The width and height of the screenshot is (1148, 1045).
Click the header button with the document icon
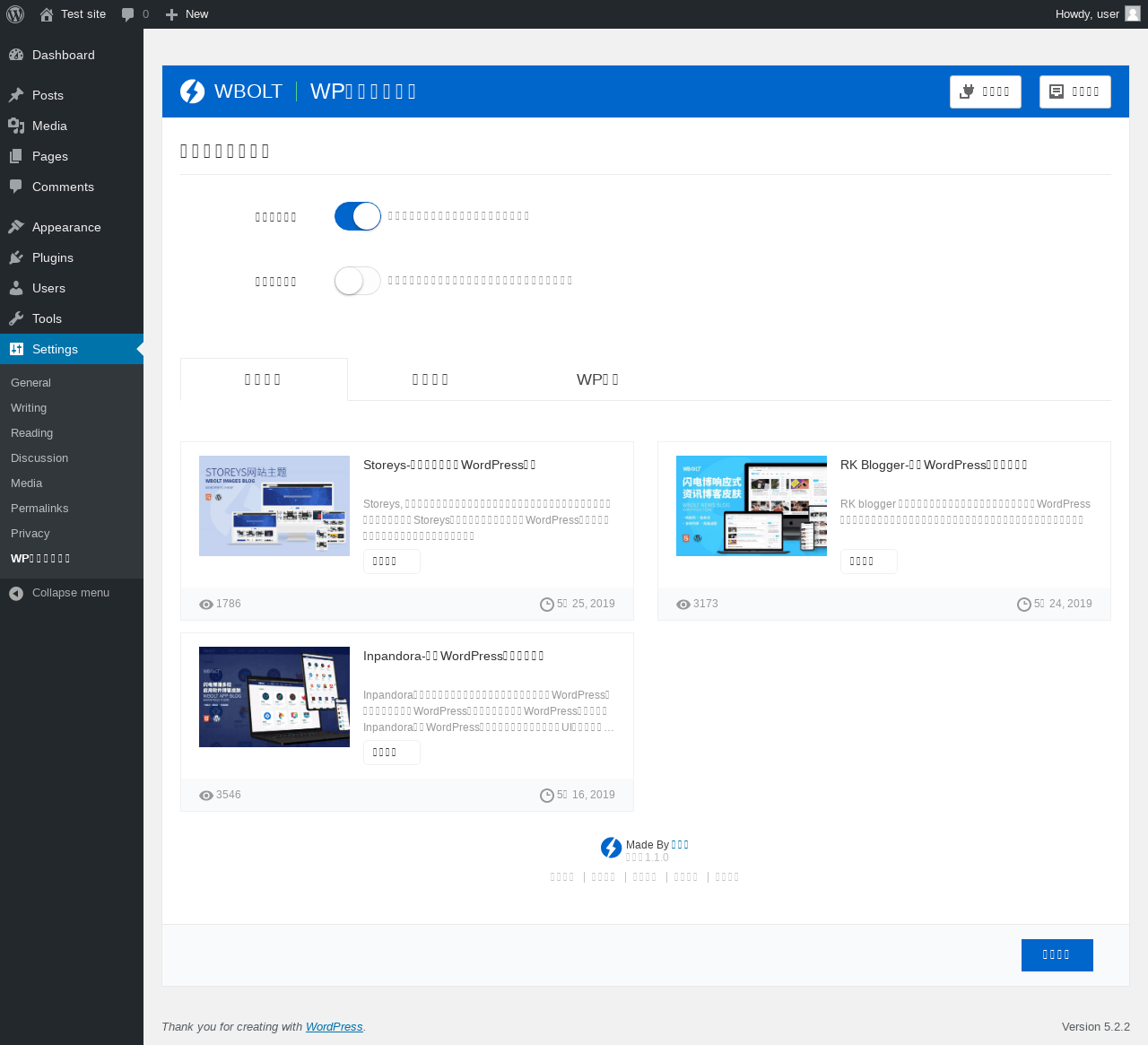[1075, 91]
